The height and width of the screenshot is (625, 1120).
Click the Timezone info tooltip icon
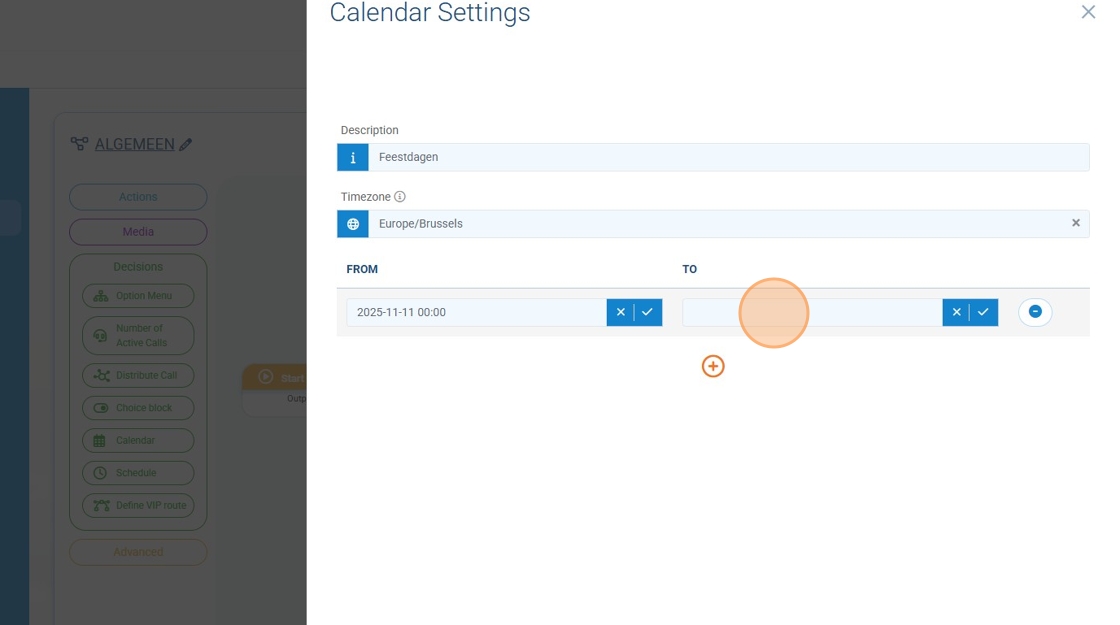coord(400,197)
